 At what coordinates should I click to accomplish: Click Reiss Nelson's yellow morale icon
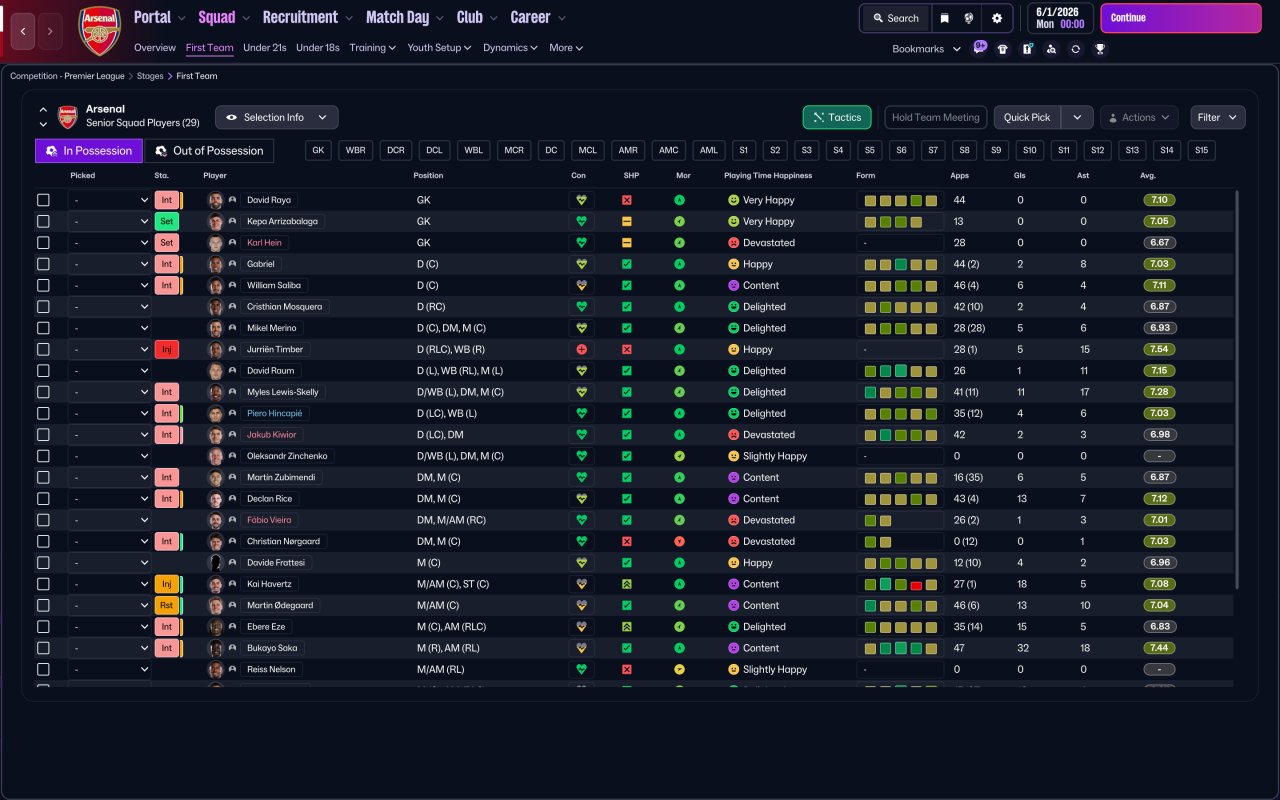(x=680, y=670)
